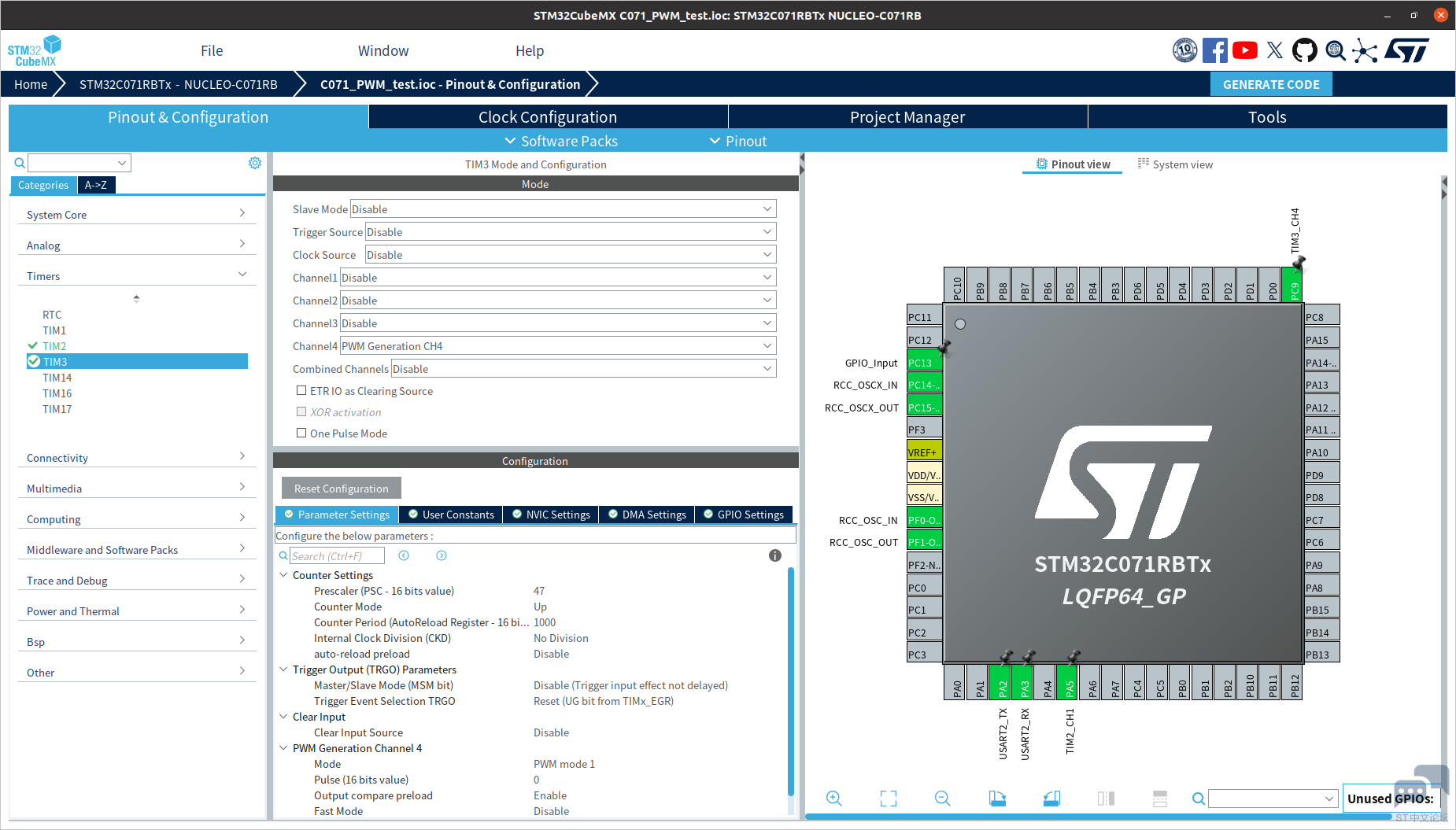Select TIM14 in the Timers list
The height and width of the screenshot is (830, 1456).
point(57,378)
